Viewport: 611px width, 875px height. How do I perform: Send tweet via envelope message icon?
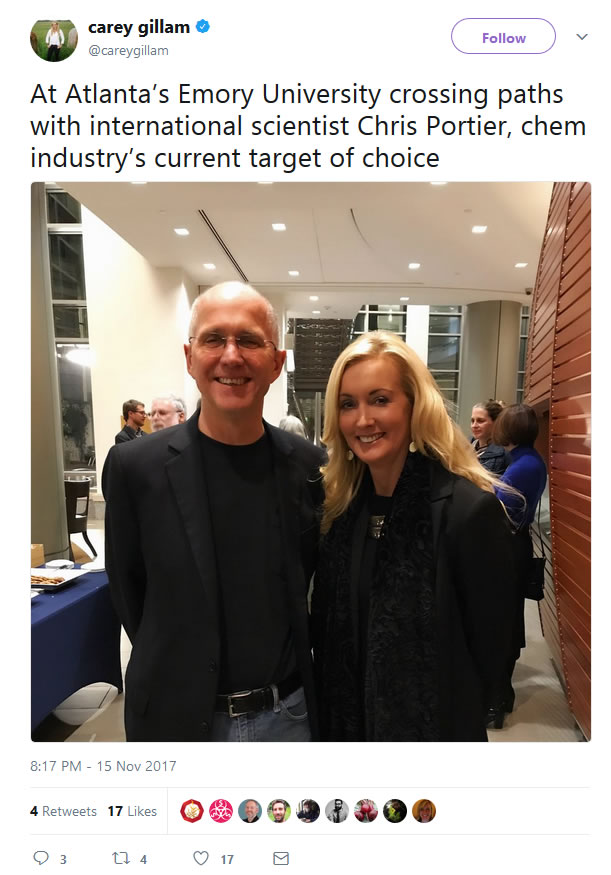(281, 858)
